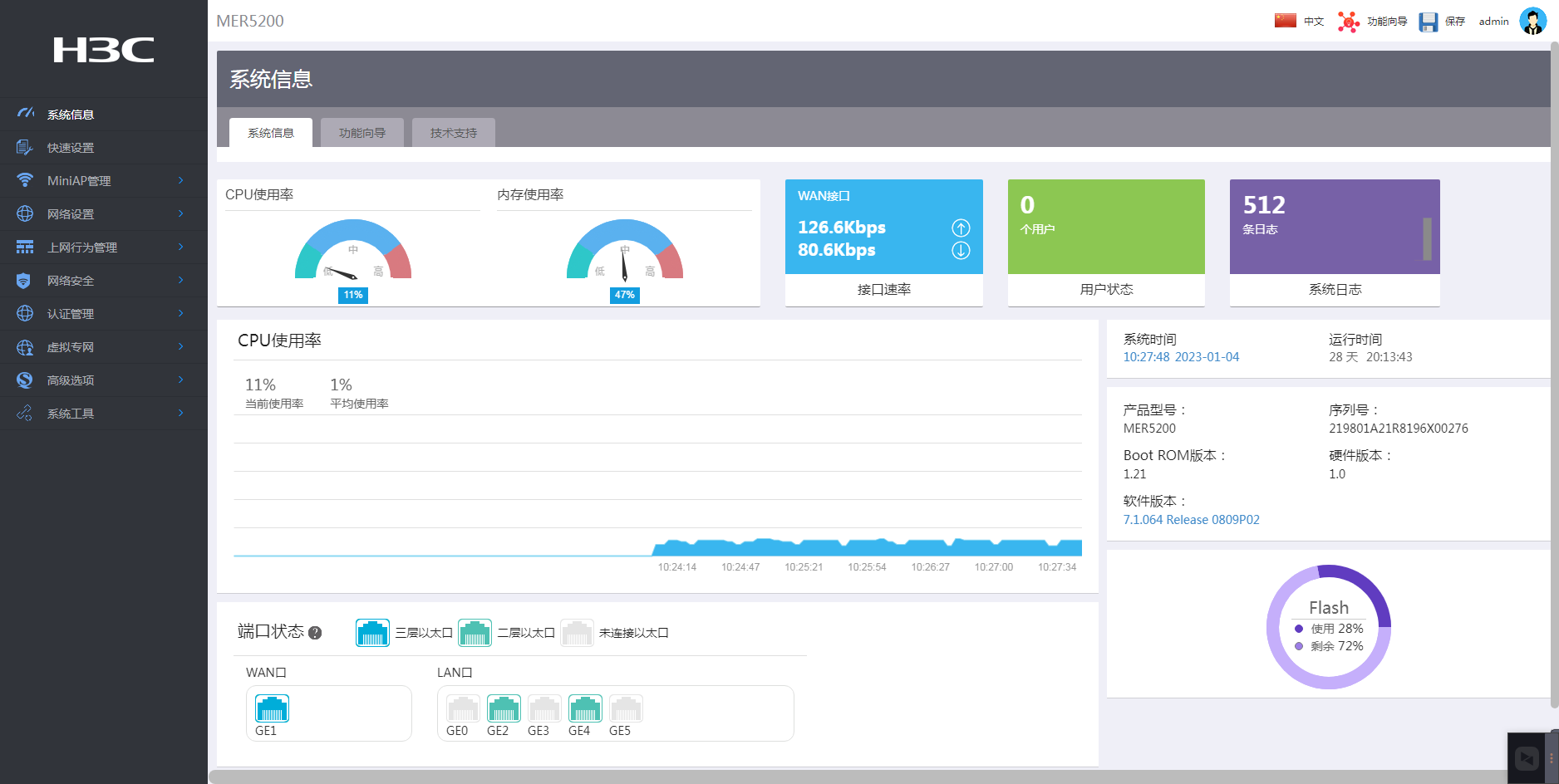
Task: Open the admin user avatar icon
Action: pos(1532,21)
